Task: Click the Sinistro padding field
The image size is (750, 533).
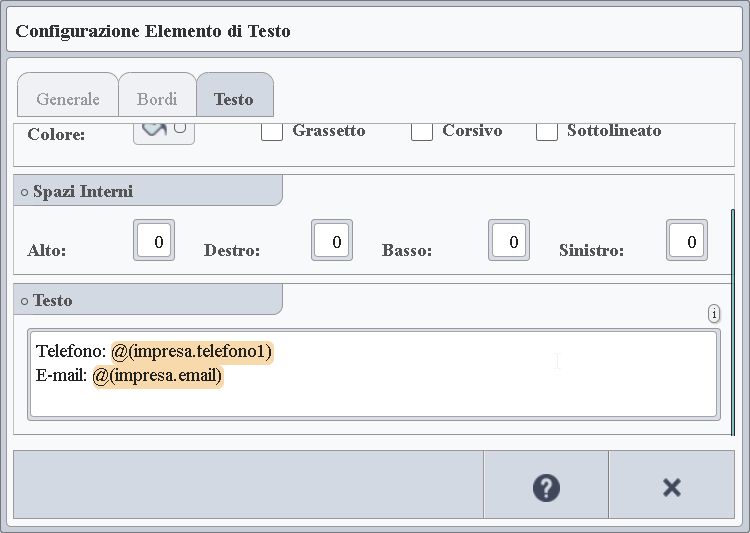Action: coord(687,240)
